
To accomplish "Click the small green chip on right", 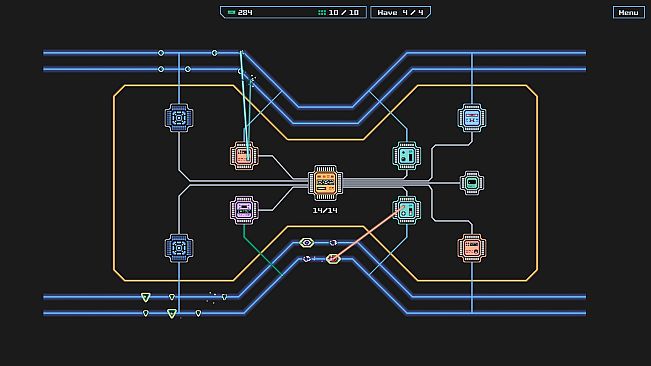I will coord(472,183).
